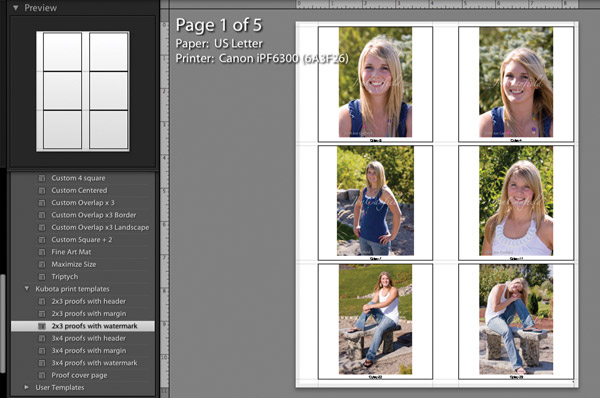Click the Printer: Canon iPF6300 info text
600x398 pixels.
point(262,58)
